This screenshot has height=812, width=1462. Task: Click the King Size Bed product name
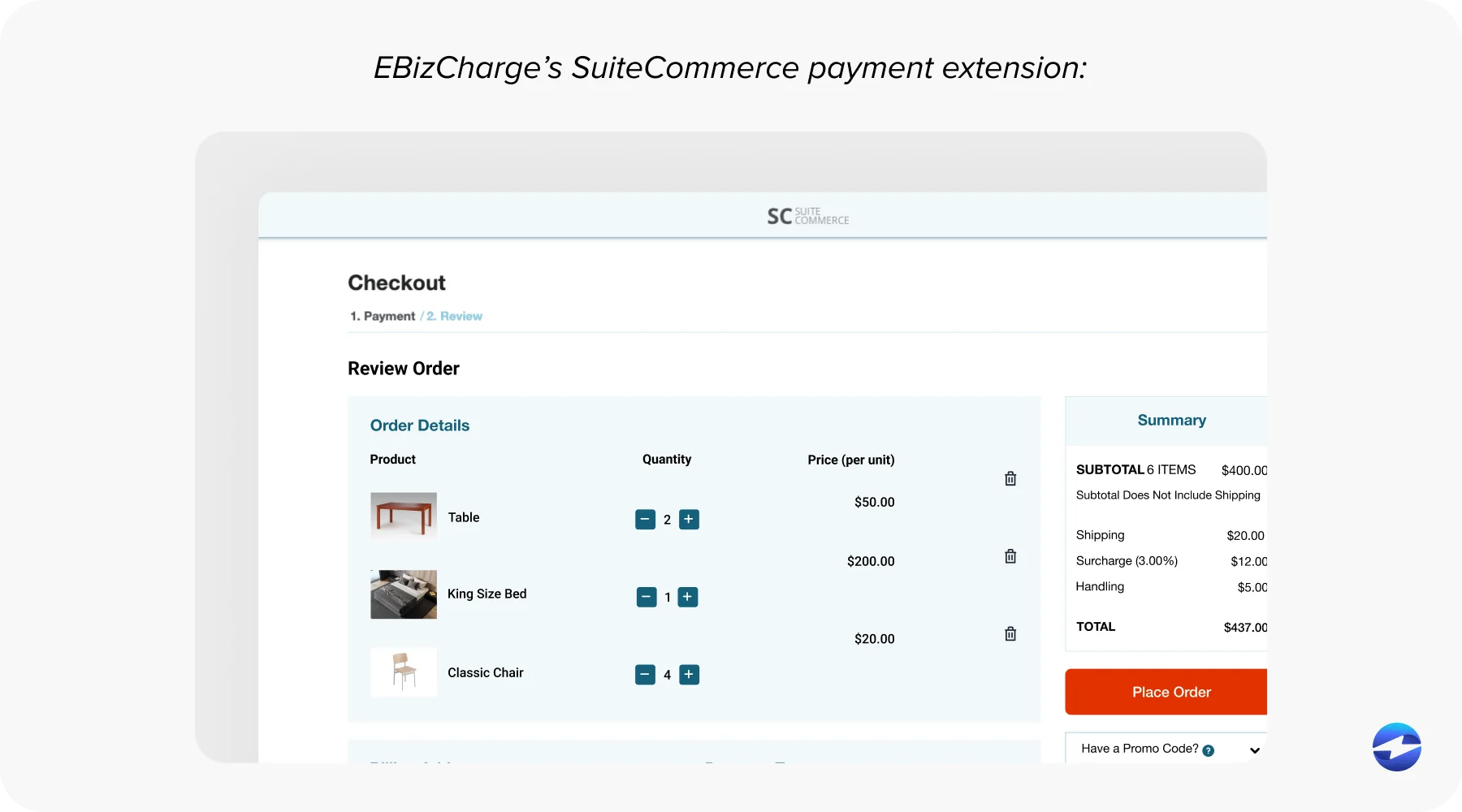click(487, 594)
